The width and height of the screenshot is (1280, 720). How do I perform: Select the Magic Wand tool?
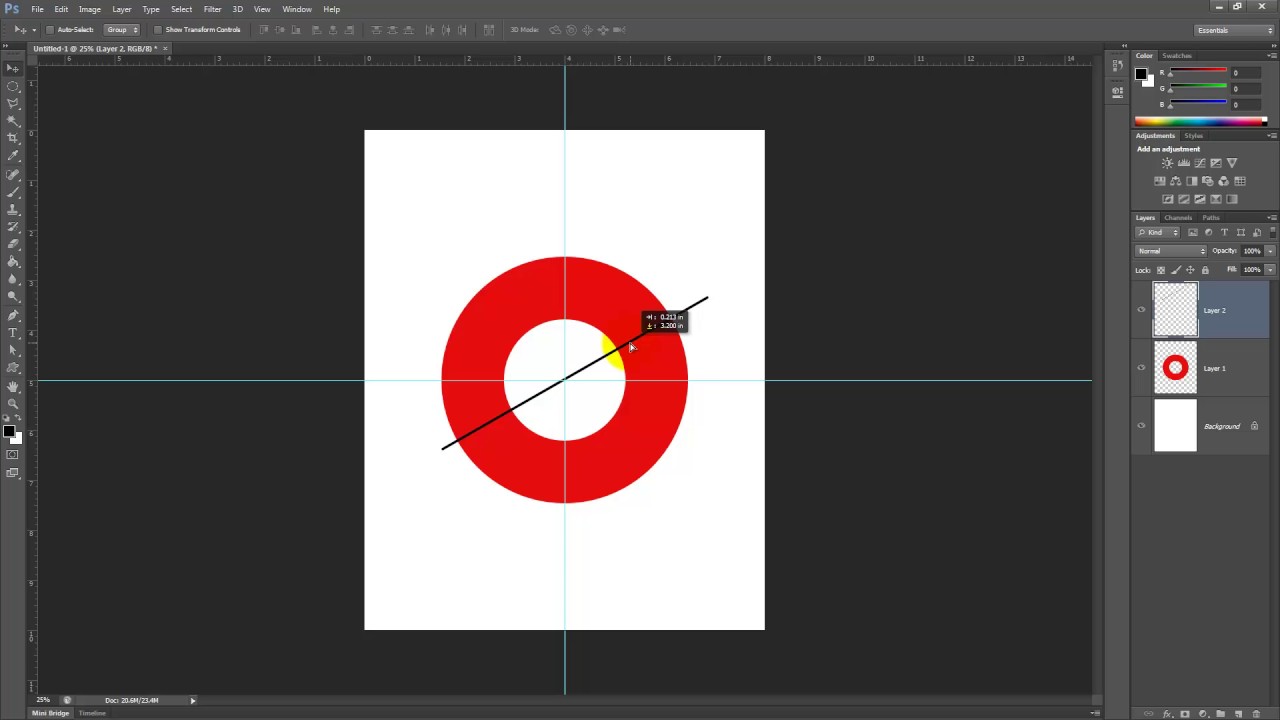[x=12, y=121]
